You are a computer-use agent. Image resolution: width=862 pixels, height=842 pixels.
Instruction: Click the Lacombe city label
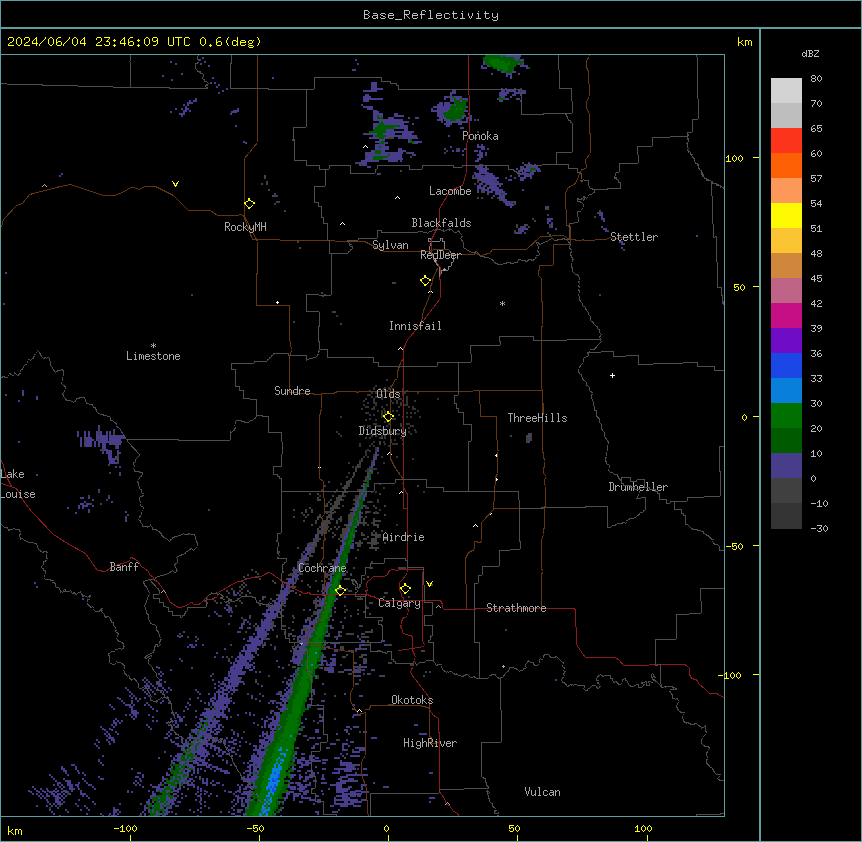450,191
